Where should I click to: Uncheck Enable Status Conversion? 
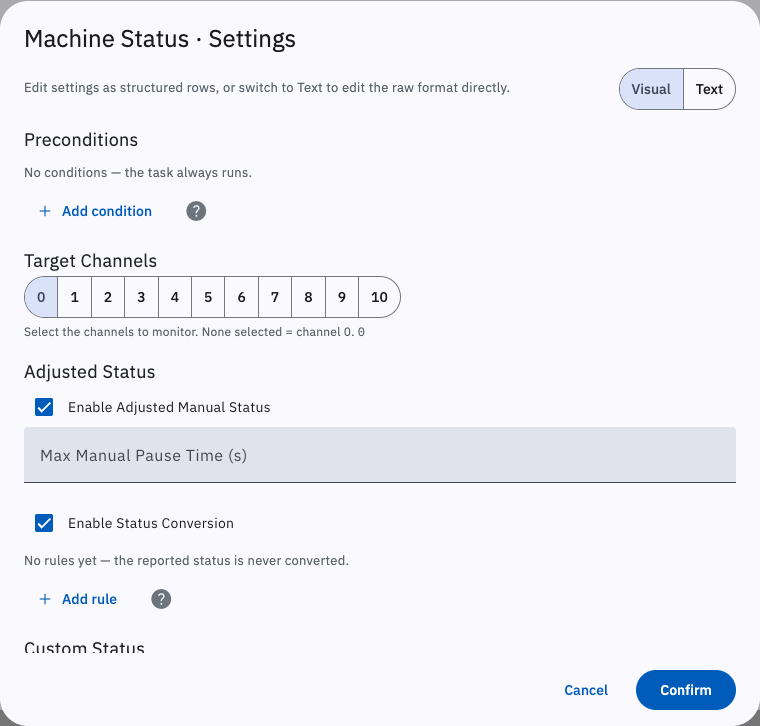click(44, 523)
